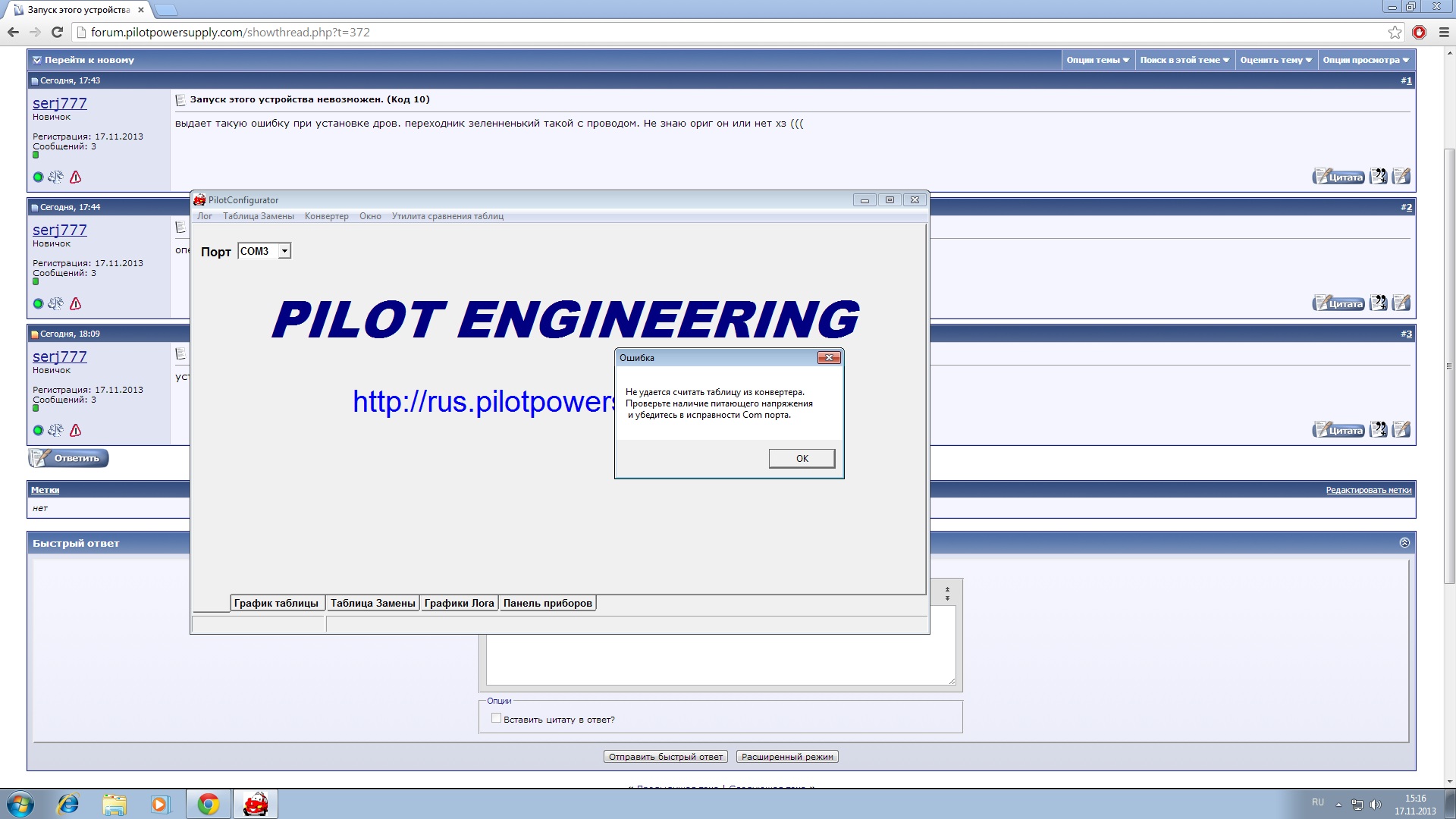Click the multi-quote icon in post #1

coord(1379,177)
